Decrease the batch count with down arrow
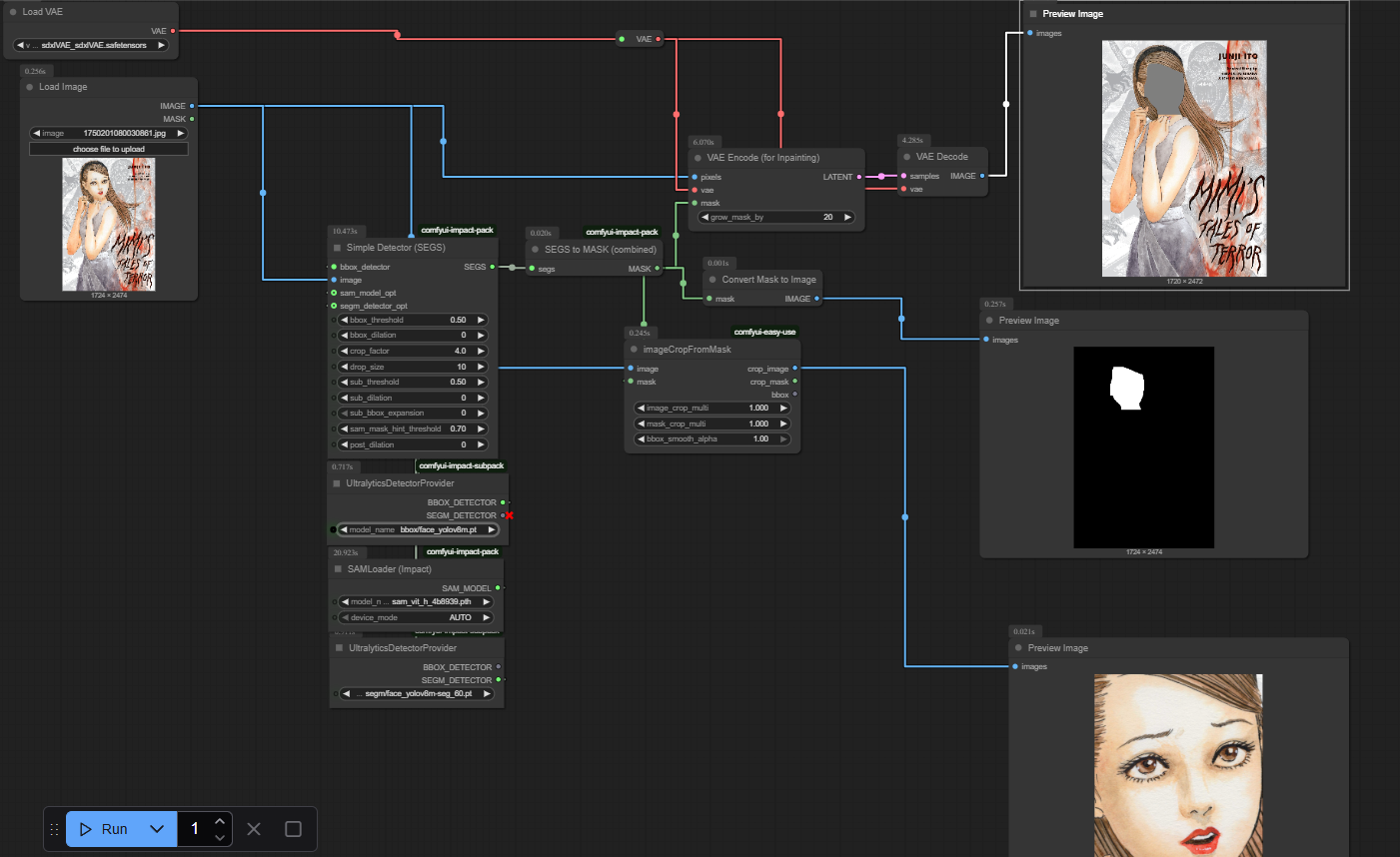Viewport: 1400px width, 857px height. point(220,837)
